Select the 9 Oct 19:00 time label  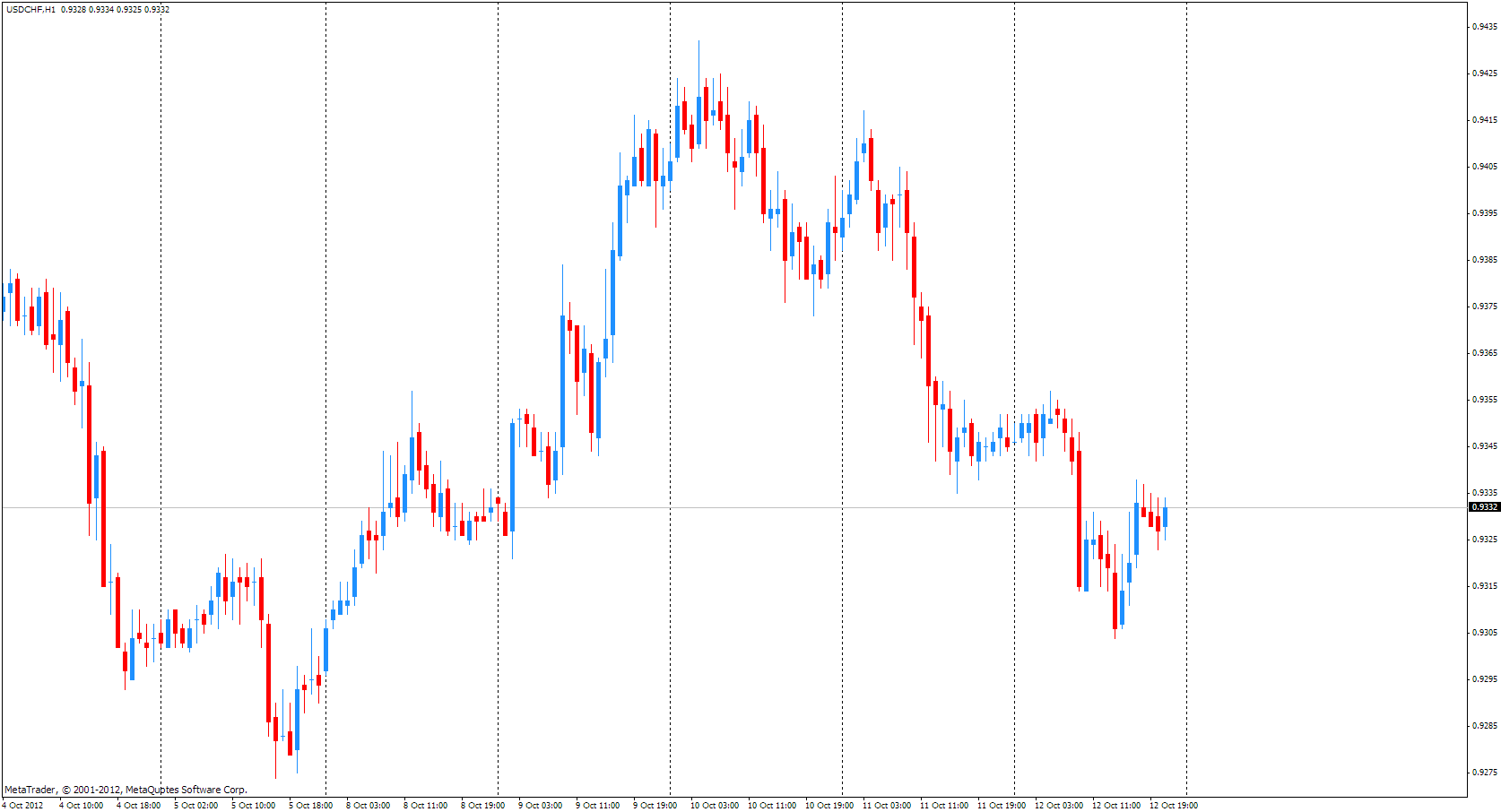(655, 806)
